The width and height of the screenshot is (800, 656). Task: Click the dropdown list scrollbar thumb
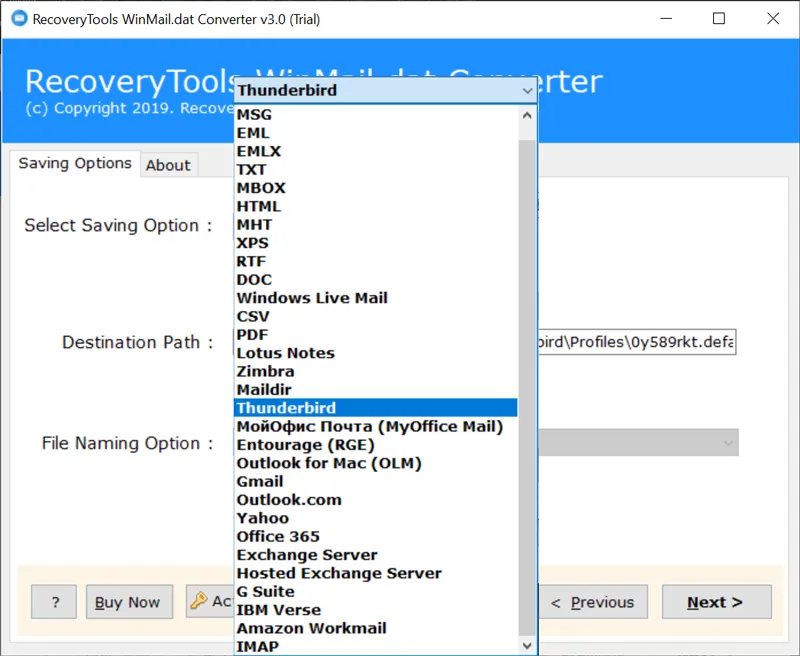pyautogui.click(x=527, y=380)
